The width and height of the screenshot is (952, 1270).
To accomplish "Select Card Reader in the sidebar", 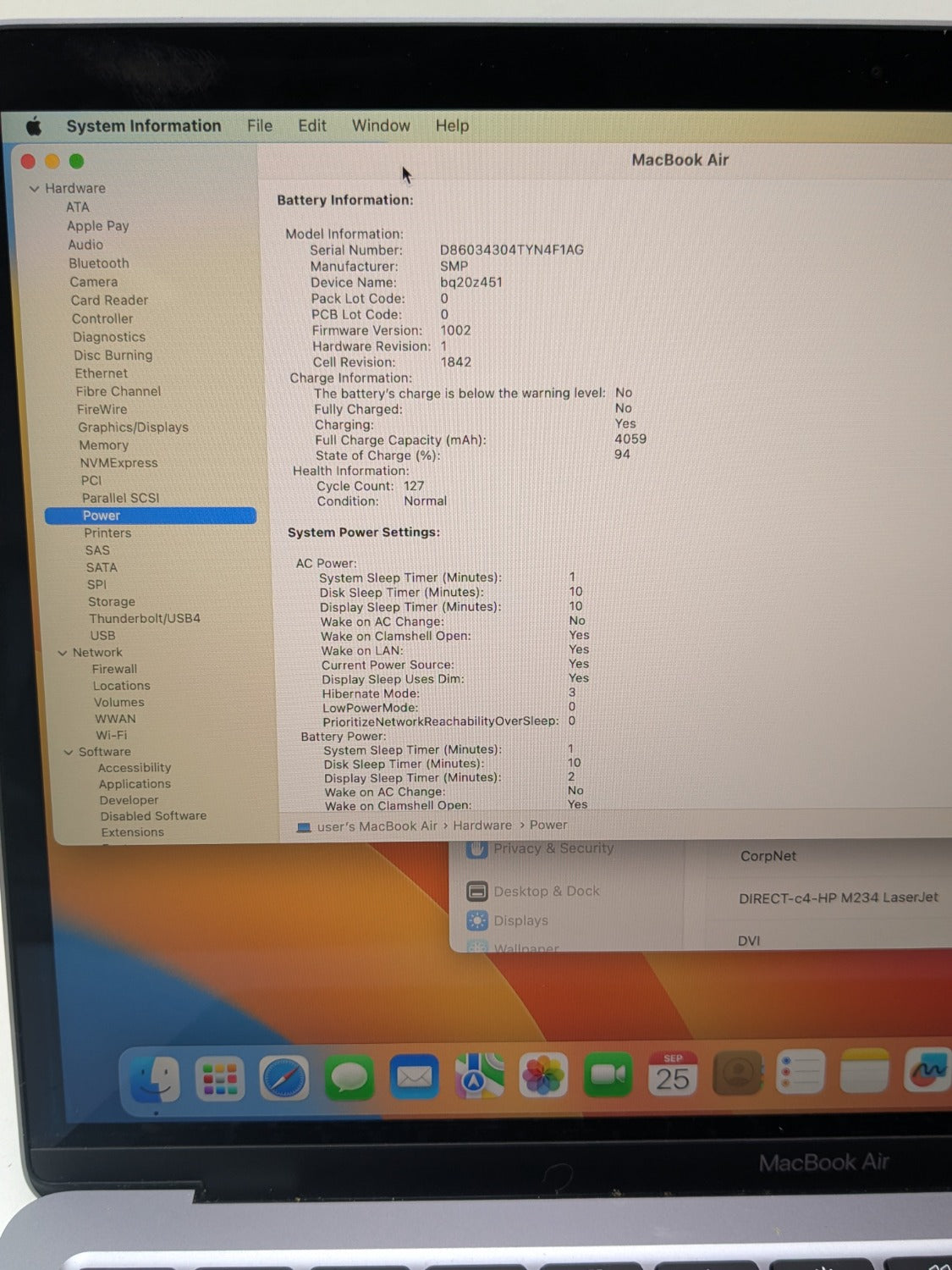I will 109,301.
